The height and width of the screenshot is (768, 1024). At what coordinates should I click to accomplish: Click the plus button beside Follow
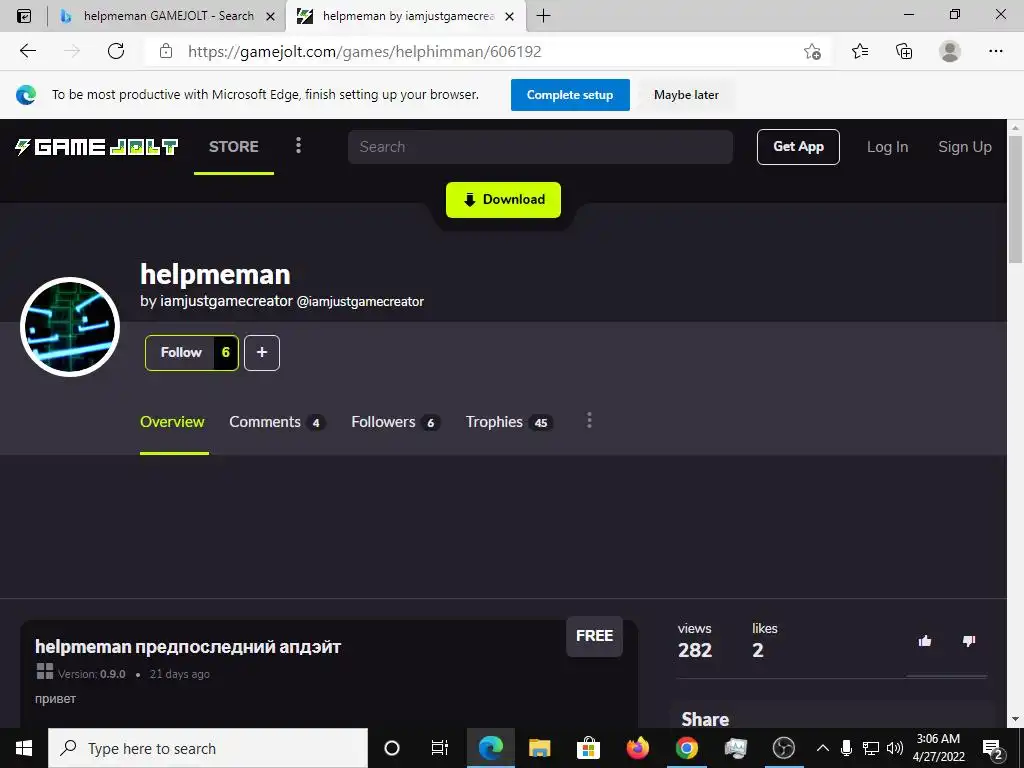[262, 353]
